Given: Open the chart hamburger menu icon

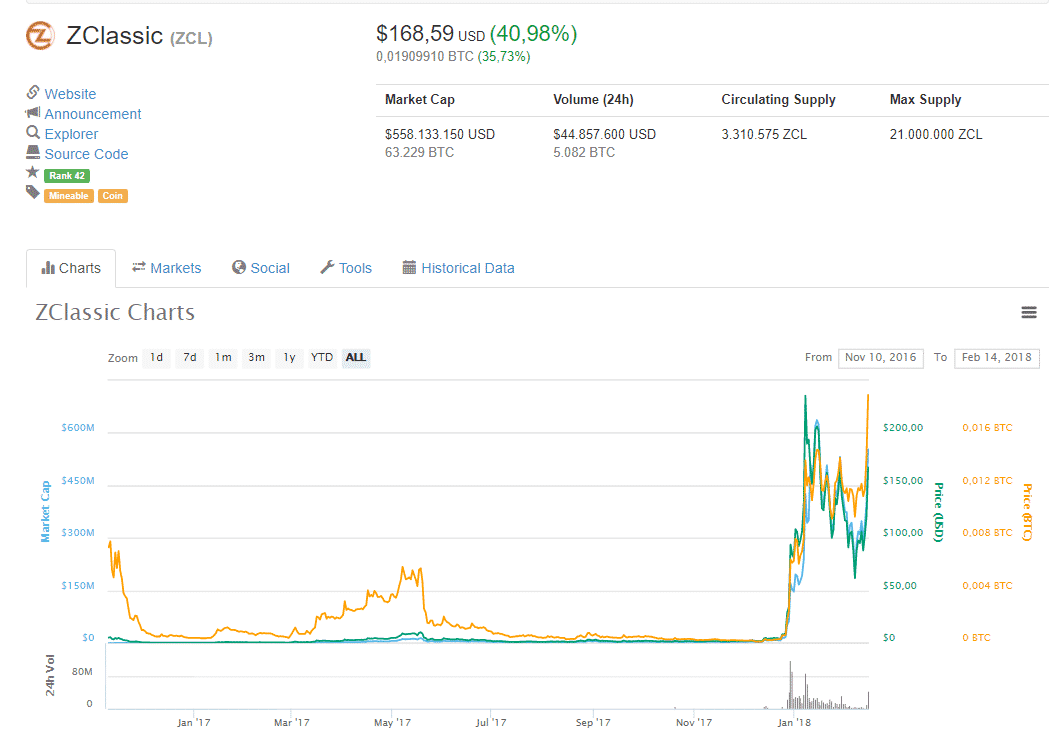Looking at the screenshot, I should (x=1028, y=313).
